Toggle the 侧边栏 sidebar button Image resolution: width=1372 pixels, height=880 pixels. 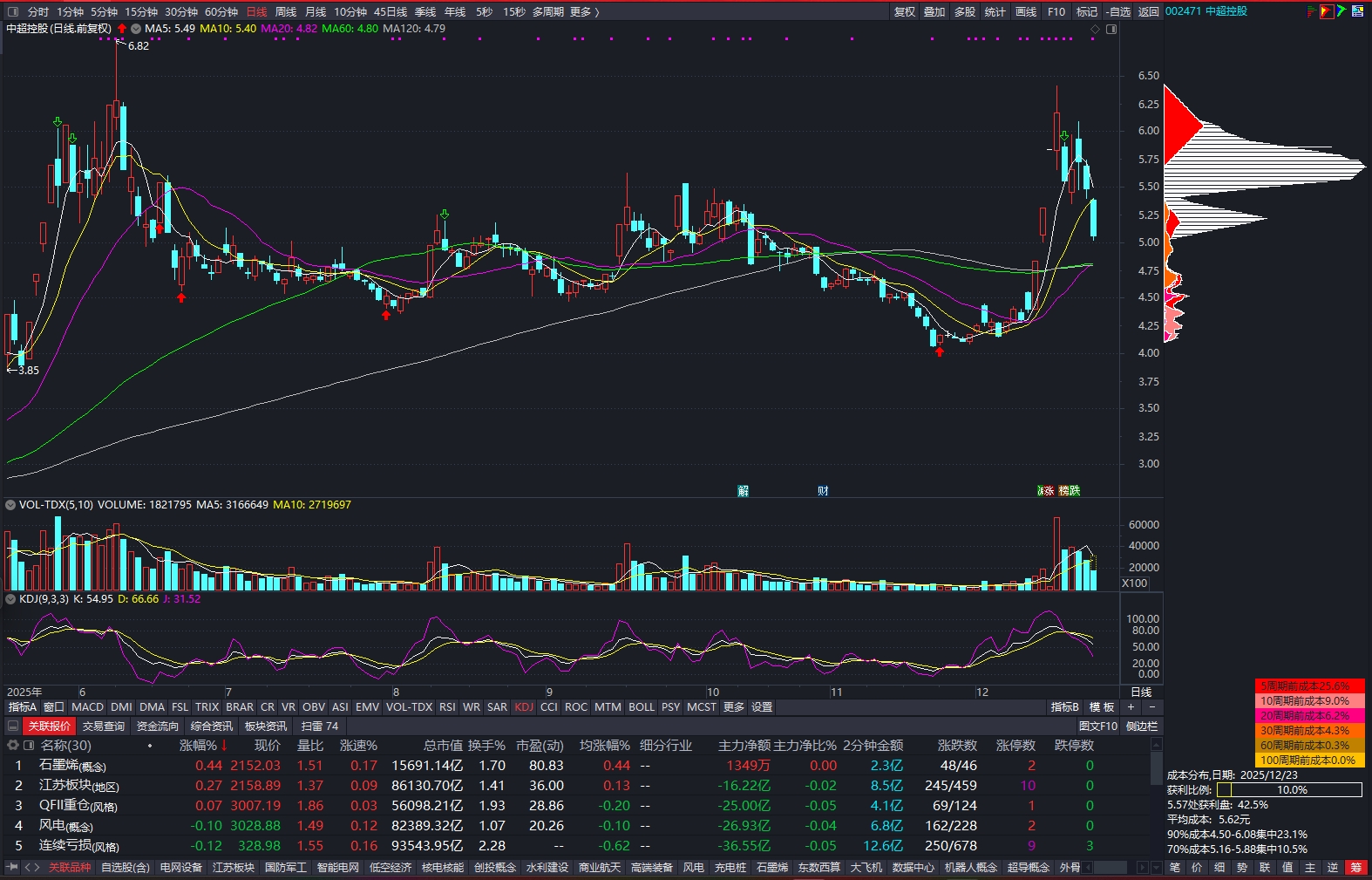(1141, 727)
